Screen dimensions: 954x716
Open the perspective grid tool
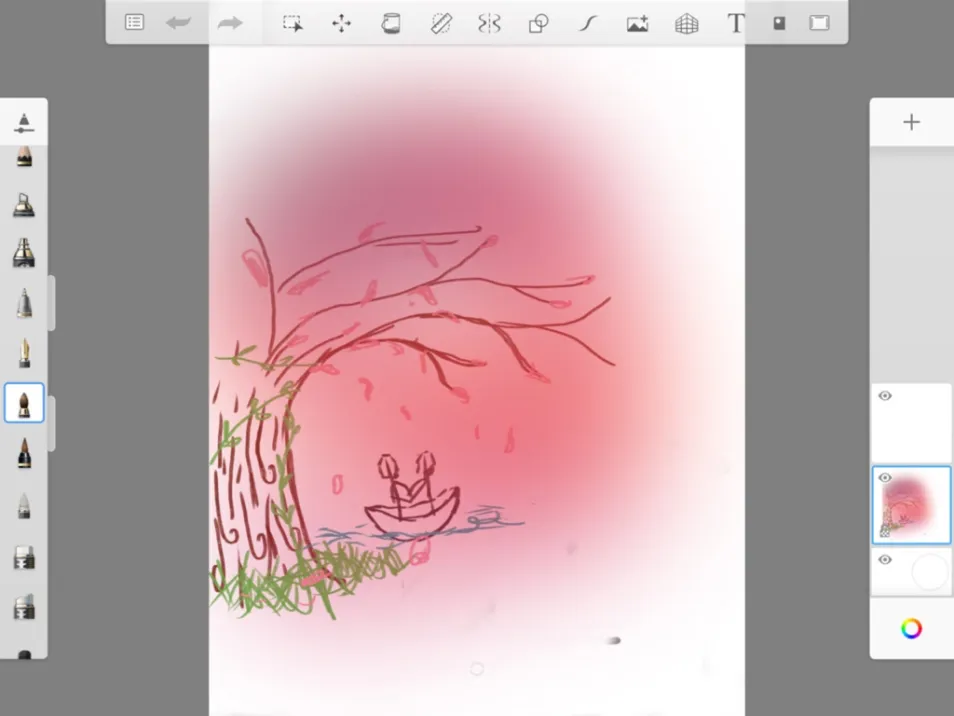[x=686, y=24]
